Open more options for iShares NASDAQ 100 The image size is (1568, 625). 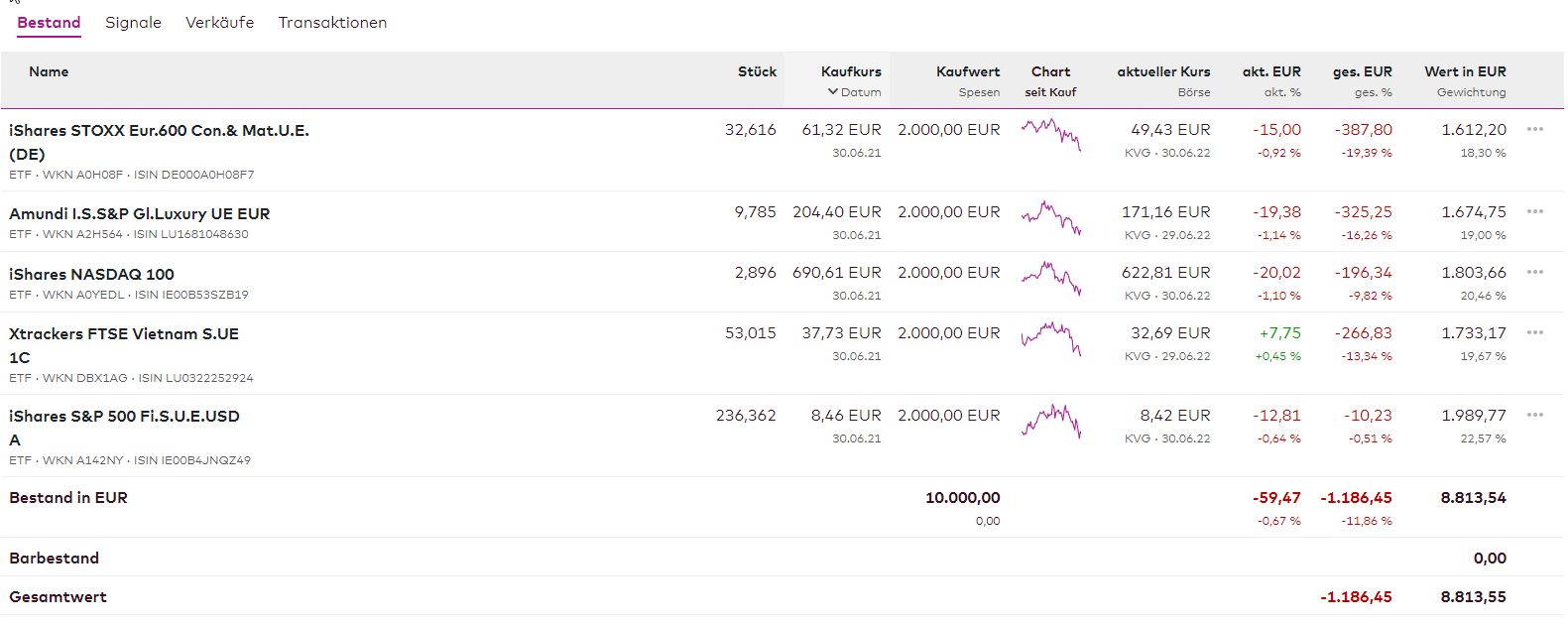pyautogui.click(x=1534, y=273)
